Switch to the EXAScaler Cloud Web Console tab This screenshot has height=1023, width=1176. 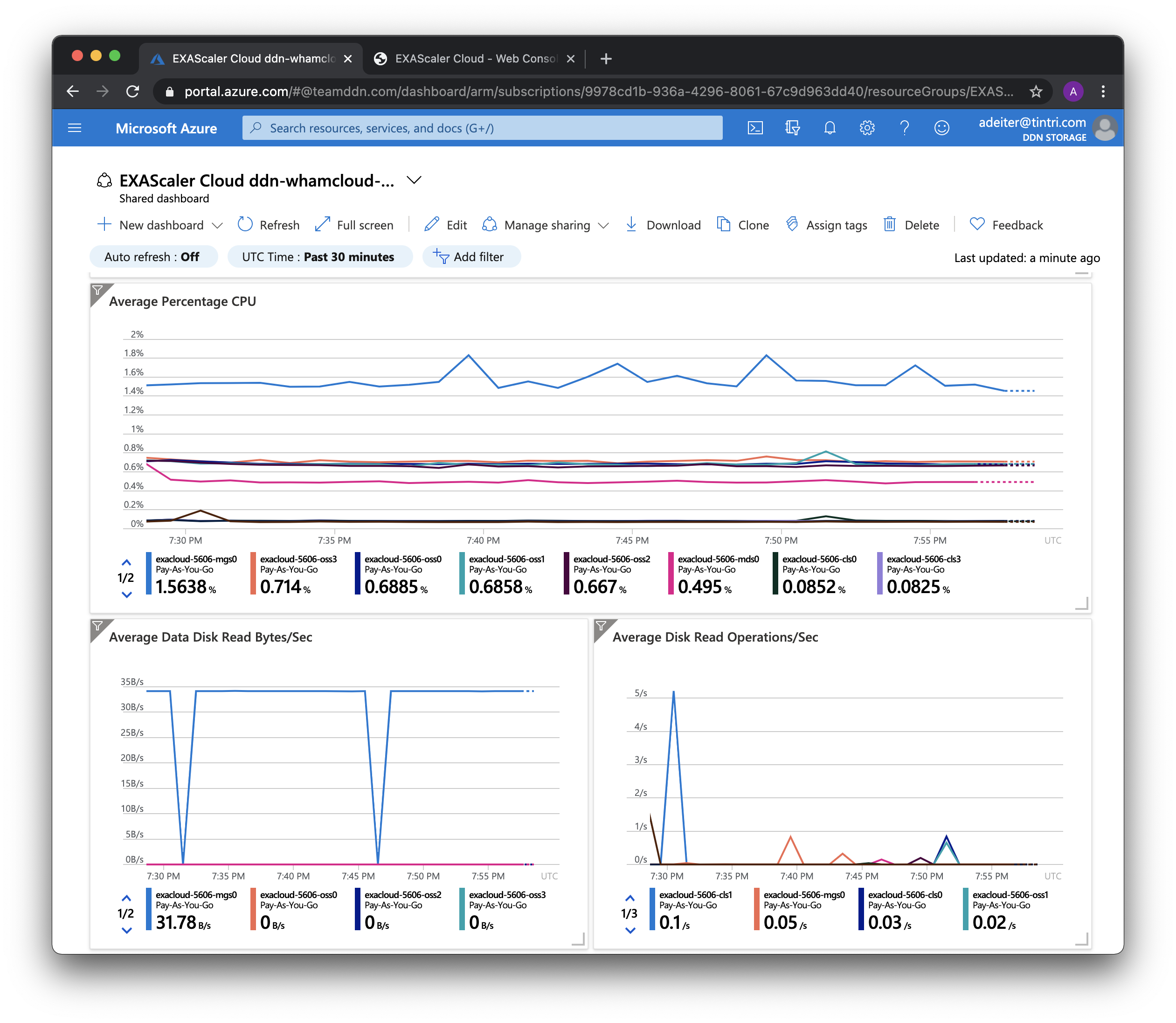(x=474, y=59)
